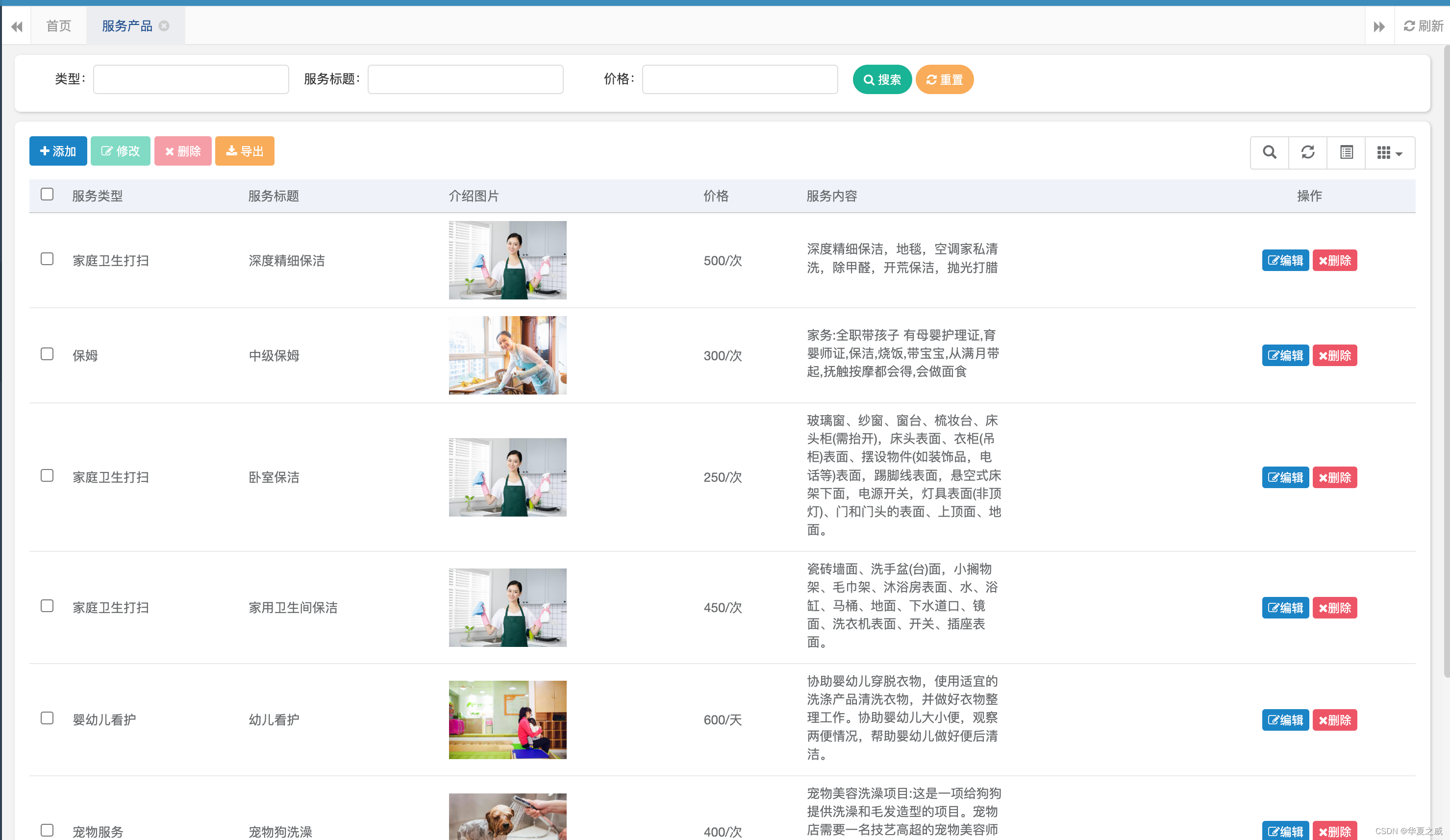This screenshot has width=1450, height=840.
Task: Edit the 深度精细保洁 row
Action: [1285, 260]
